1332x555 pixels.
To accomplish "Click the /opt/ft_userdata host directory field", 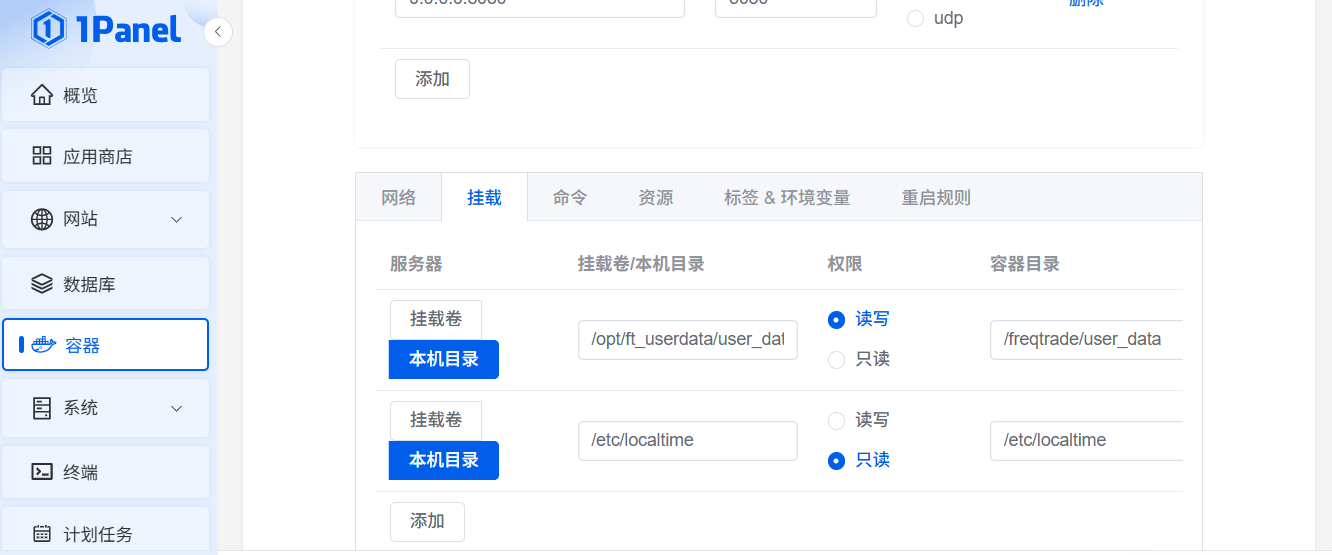I will coord(687,340).
